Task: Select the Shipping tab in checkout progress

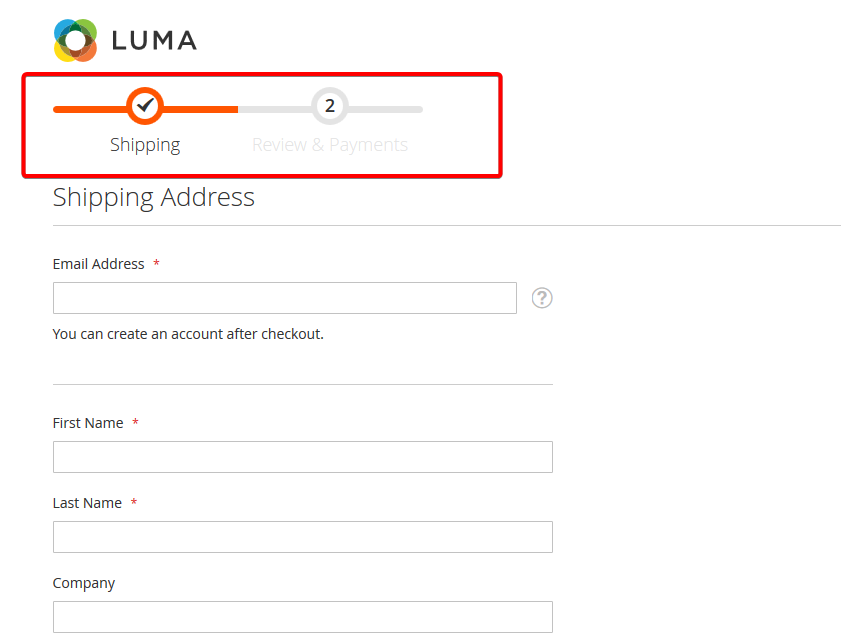Action: [144, 144]
